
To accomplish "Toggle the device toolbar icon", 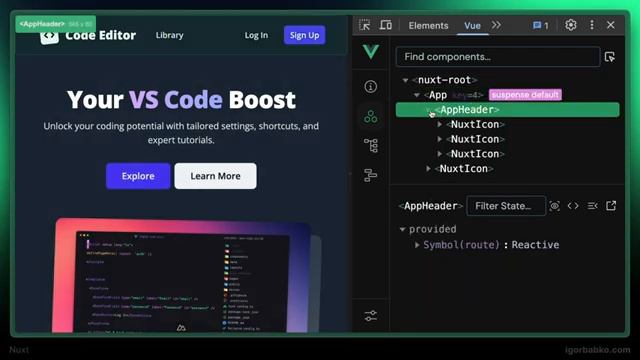I will (x=385, y=25).
